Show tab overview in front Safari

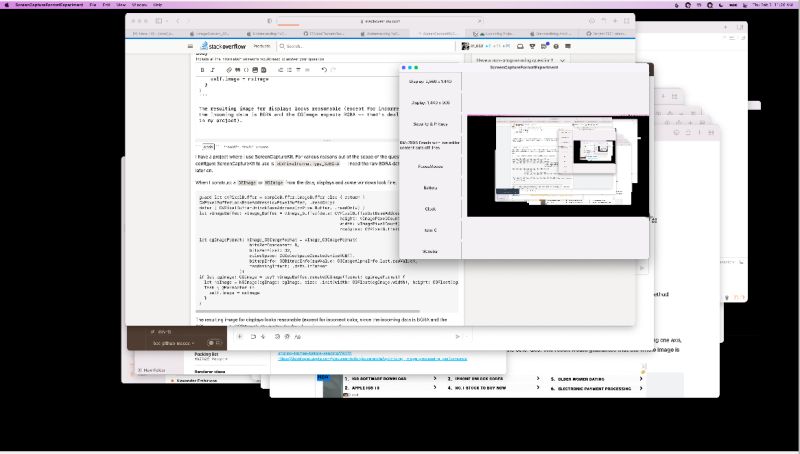[627, 21]
